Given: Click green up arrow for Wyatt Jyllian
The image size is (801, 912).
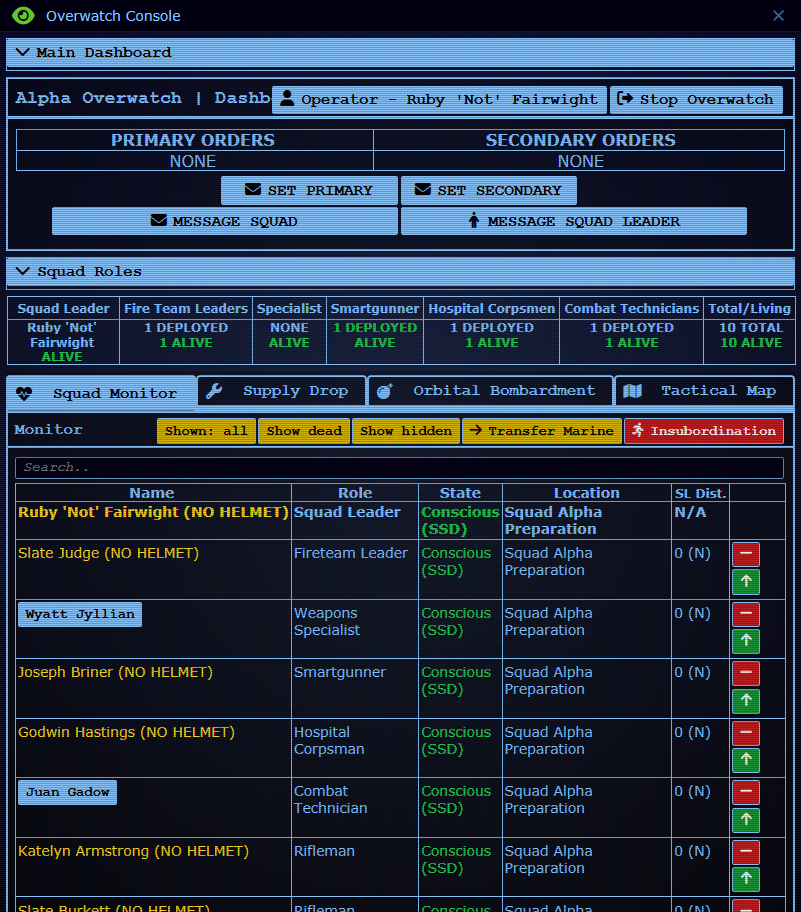Looking at the screenshot, I should click(746, 642).
